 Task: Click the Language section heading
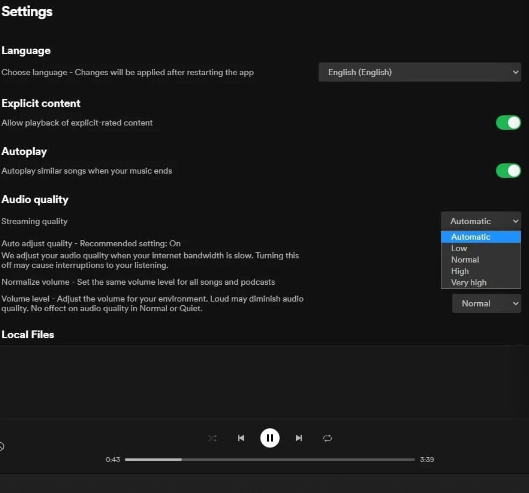[26, 51]
